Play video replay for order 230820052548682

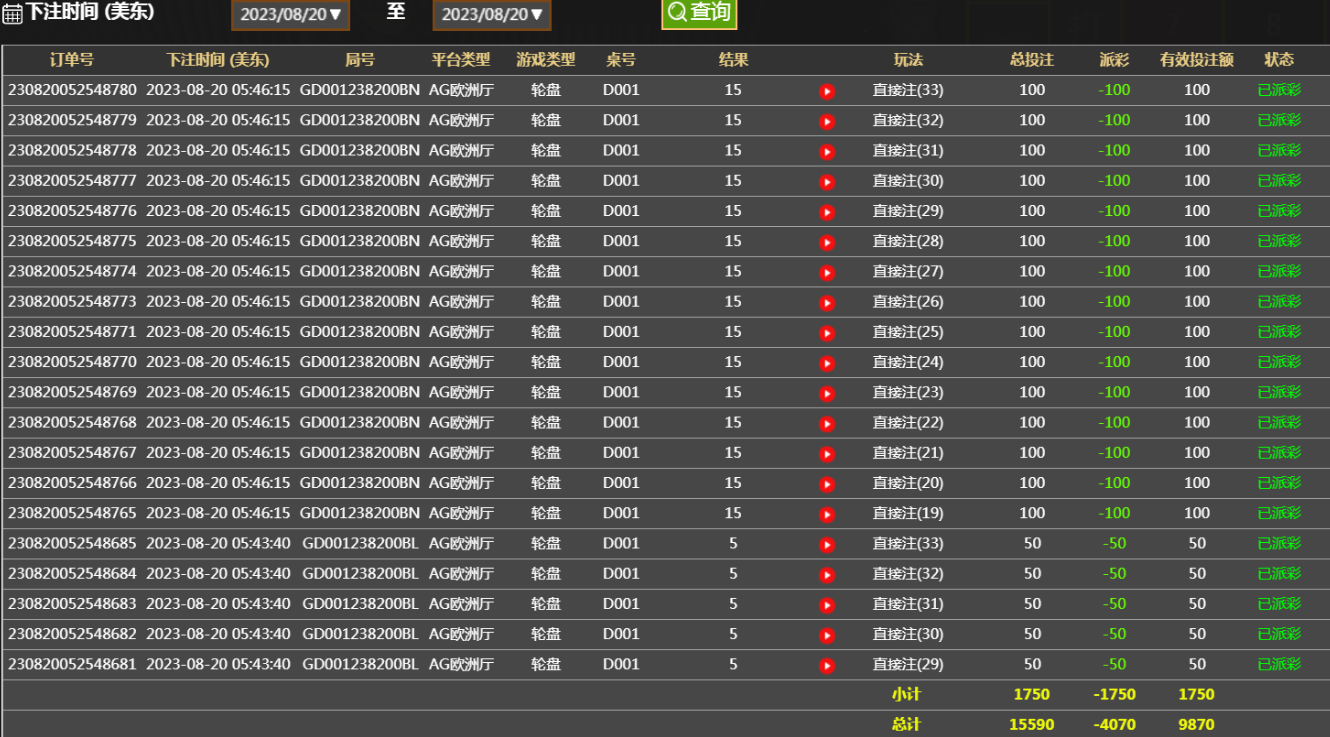click(x=827, y=635)
